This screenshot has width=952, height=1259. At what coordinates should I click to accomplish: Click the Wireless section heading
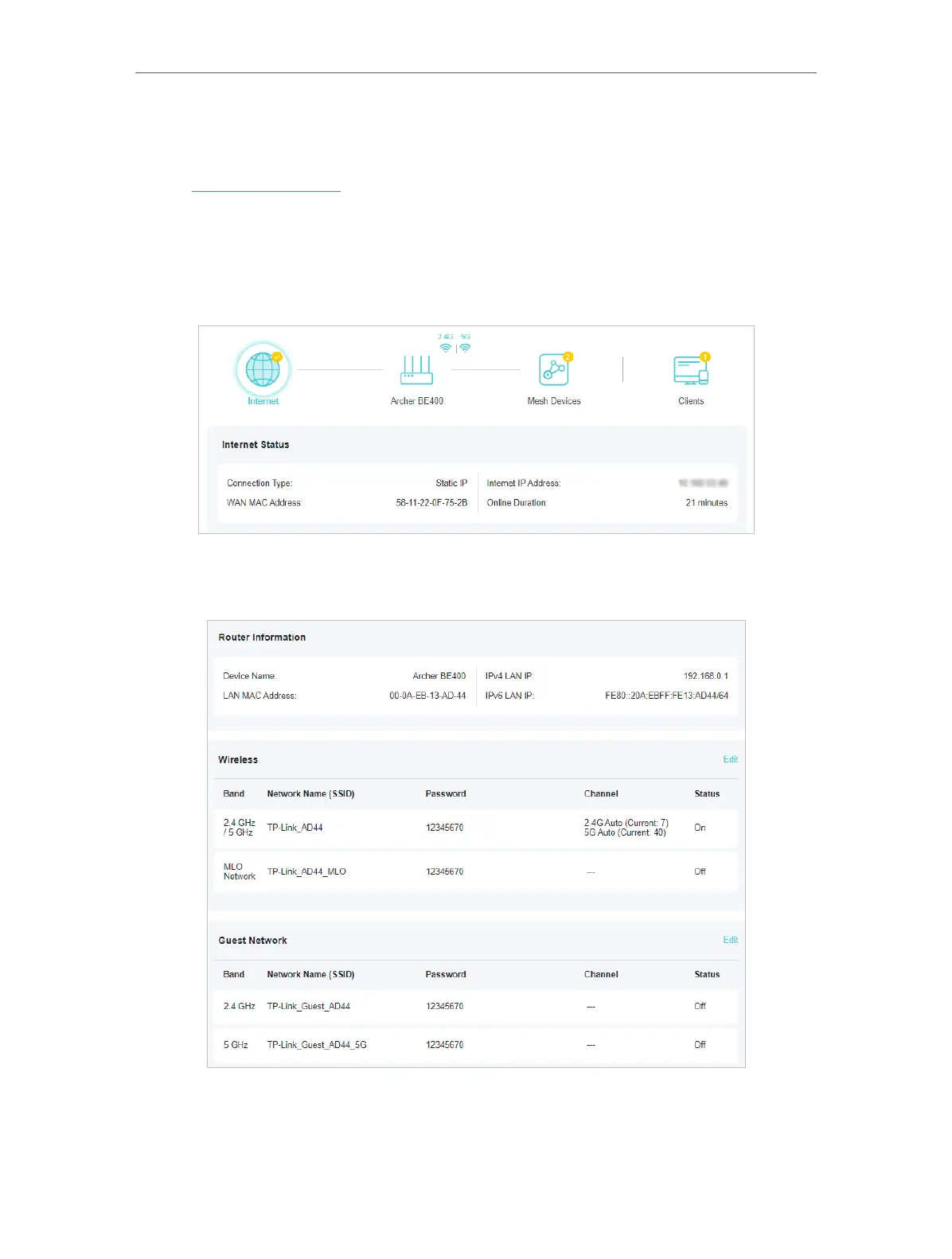tap(238, 760)
